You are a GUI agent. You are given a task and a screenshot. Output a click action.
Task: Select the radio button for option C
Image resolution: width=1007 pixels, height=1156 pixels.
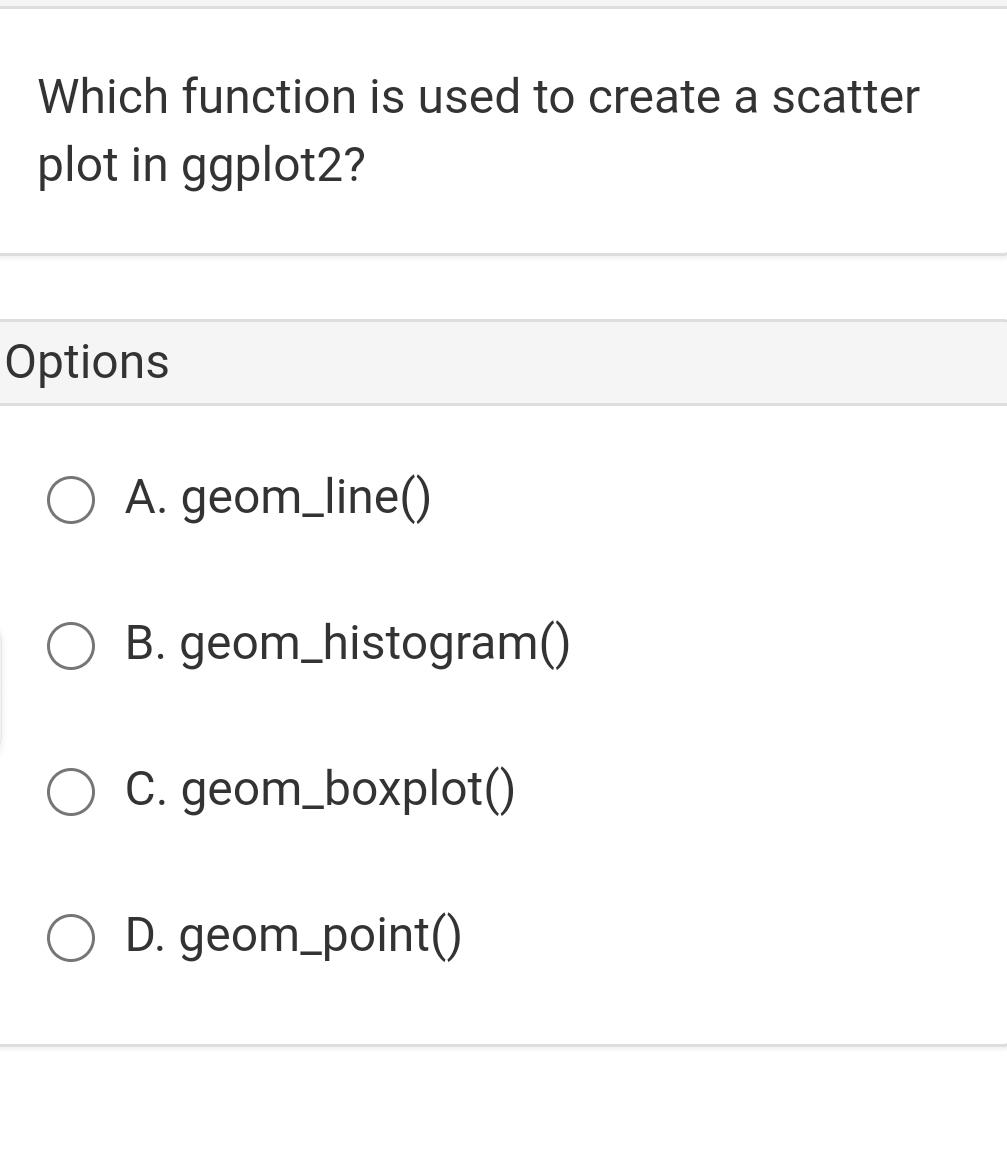70,791
